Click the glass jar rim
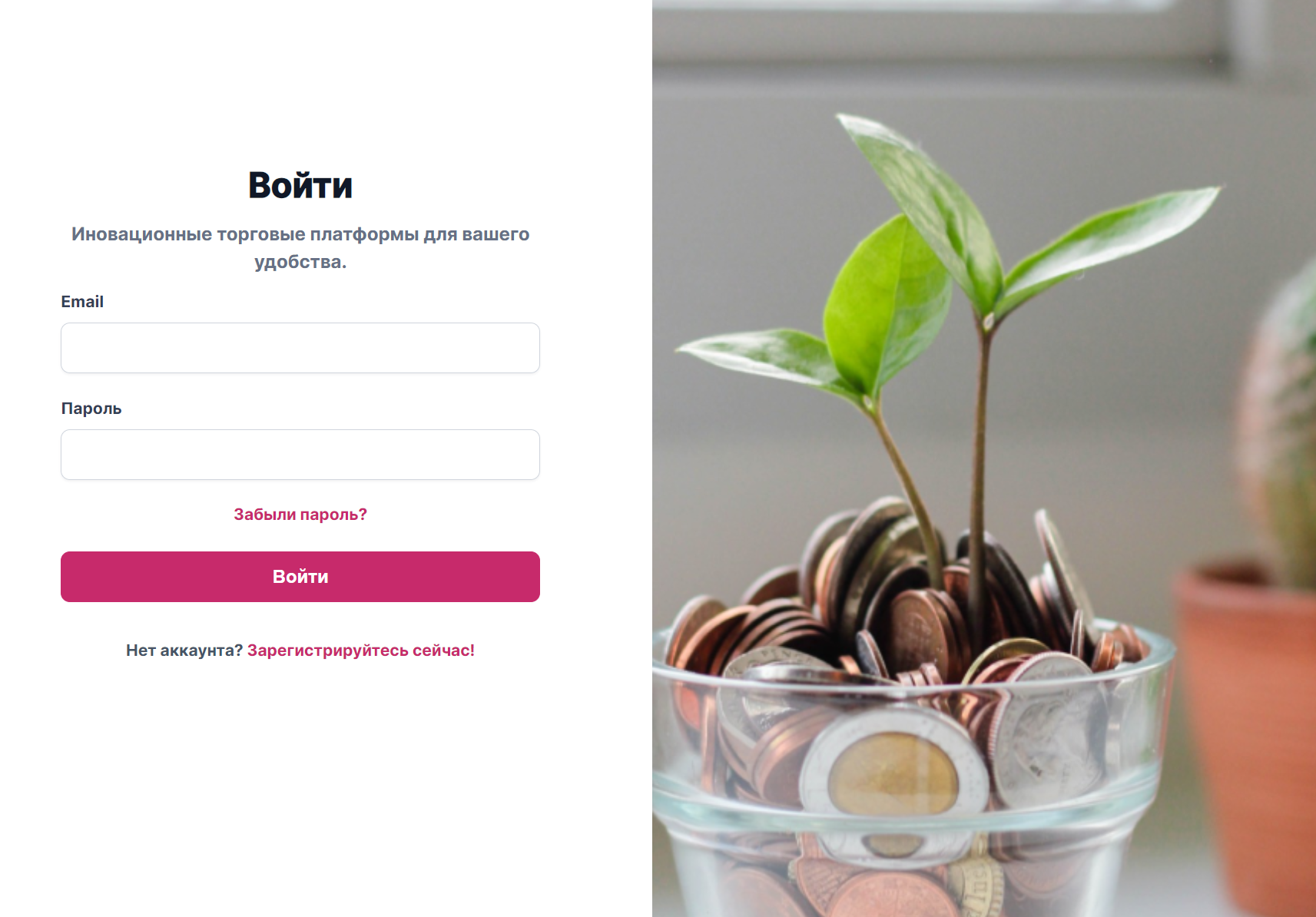 [x=914, y=676]
